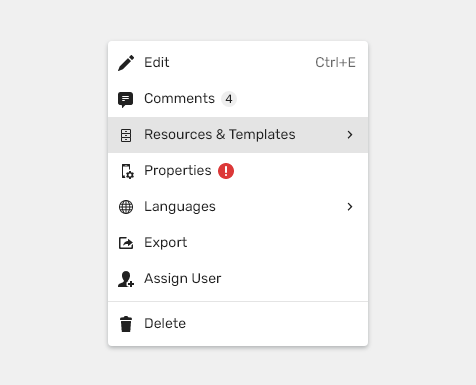
Task: Expand the Languages submenu arrow
Action: coord(350,207)
